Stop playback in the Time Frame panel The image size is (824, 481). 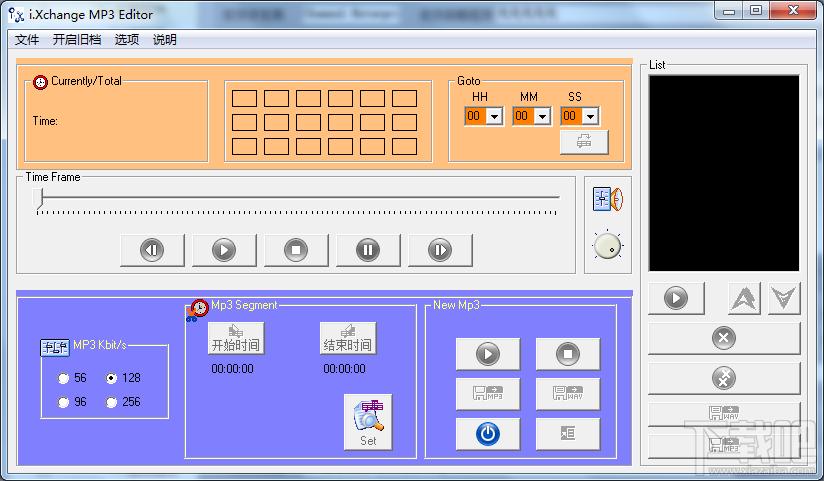(296, 250)
